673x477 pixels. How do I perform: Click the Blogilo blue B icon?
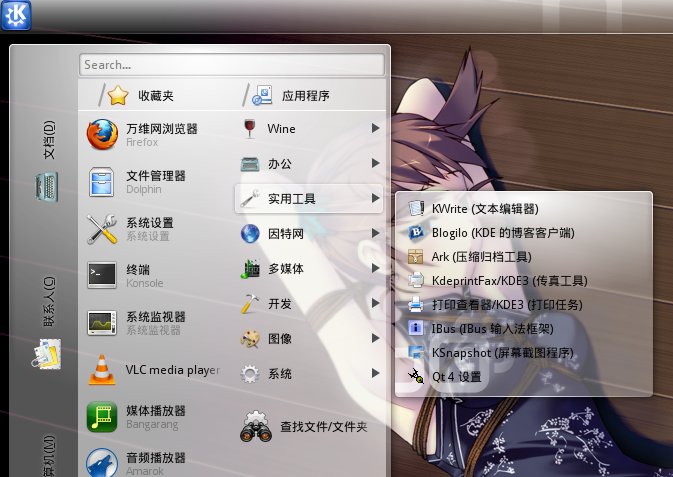pos(415,232)
